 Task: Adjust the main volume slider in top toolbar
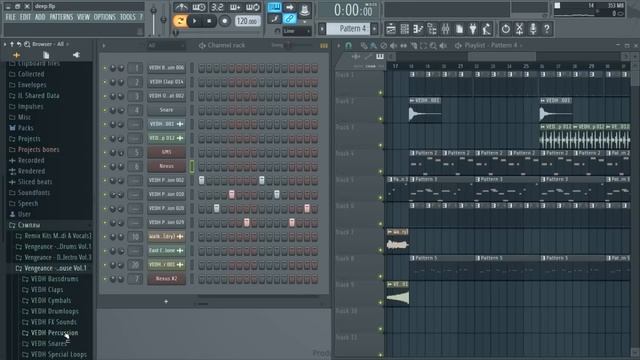coord(153,20)
